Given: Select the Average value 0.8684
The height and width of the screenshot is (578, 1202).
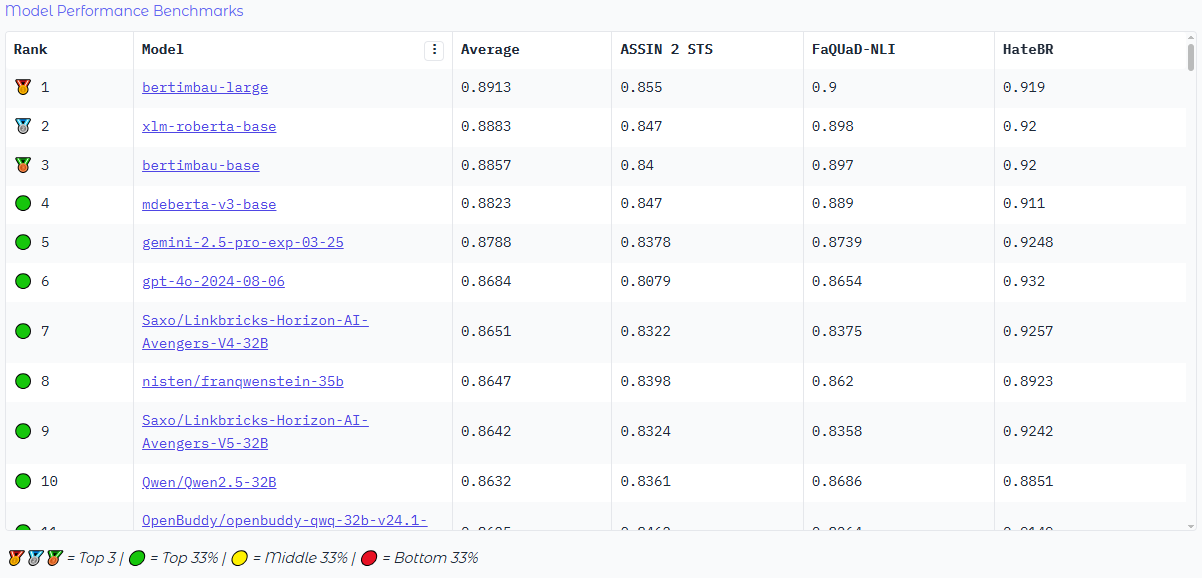Looking at the screenshot, I should tap(486, 281).
